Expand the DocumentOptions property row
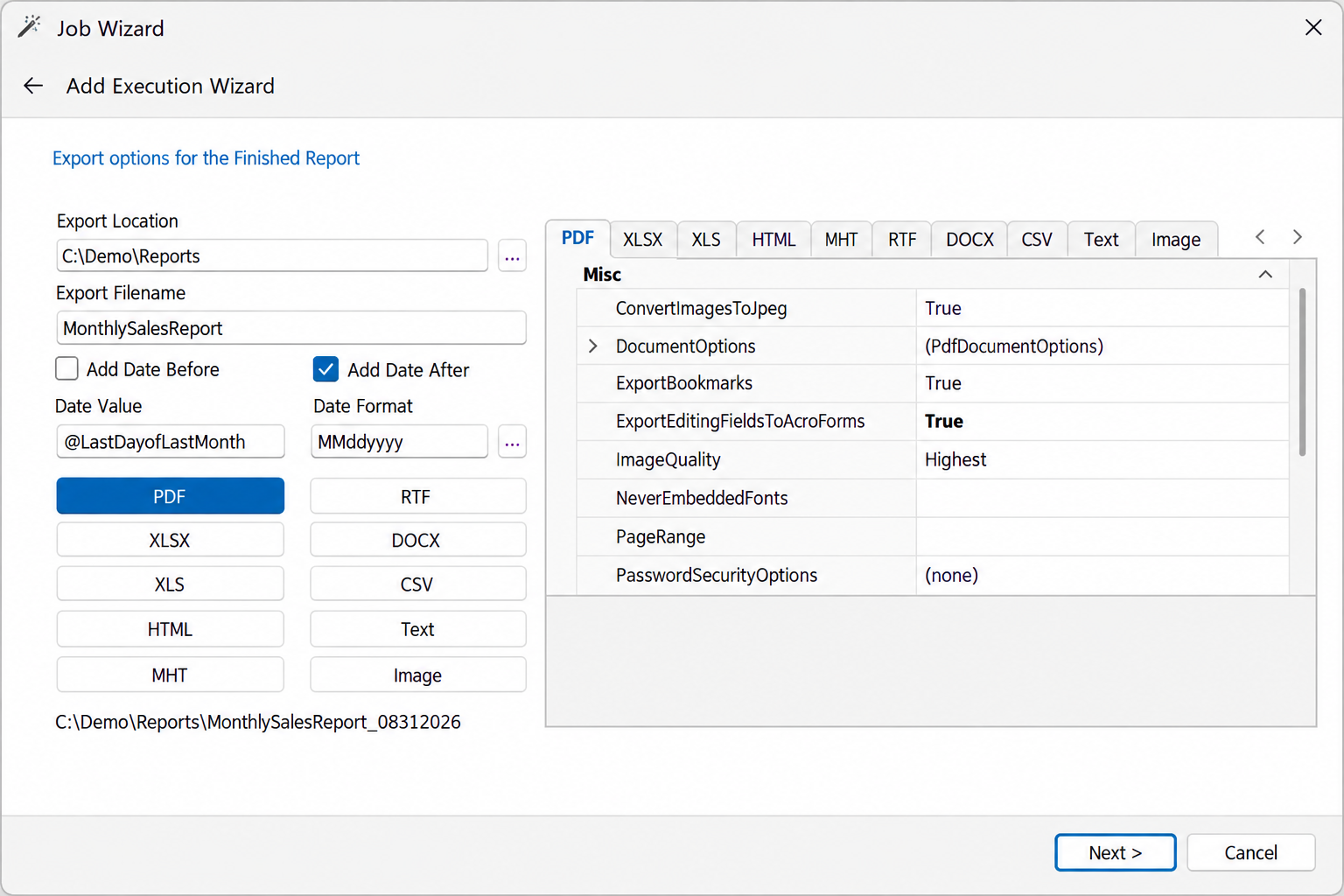Screen dimensions: 1344x896 (x=592, y=346)
